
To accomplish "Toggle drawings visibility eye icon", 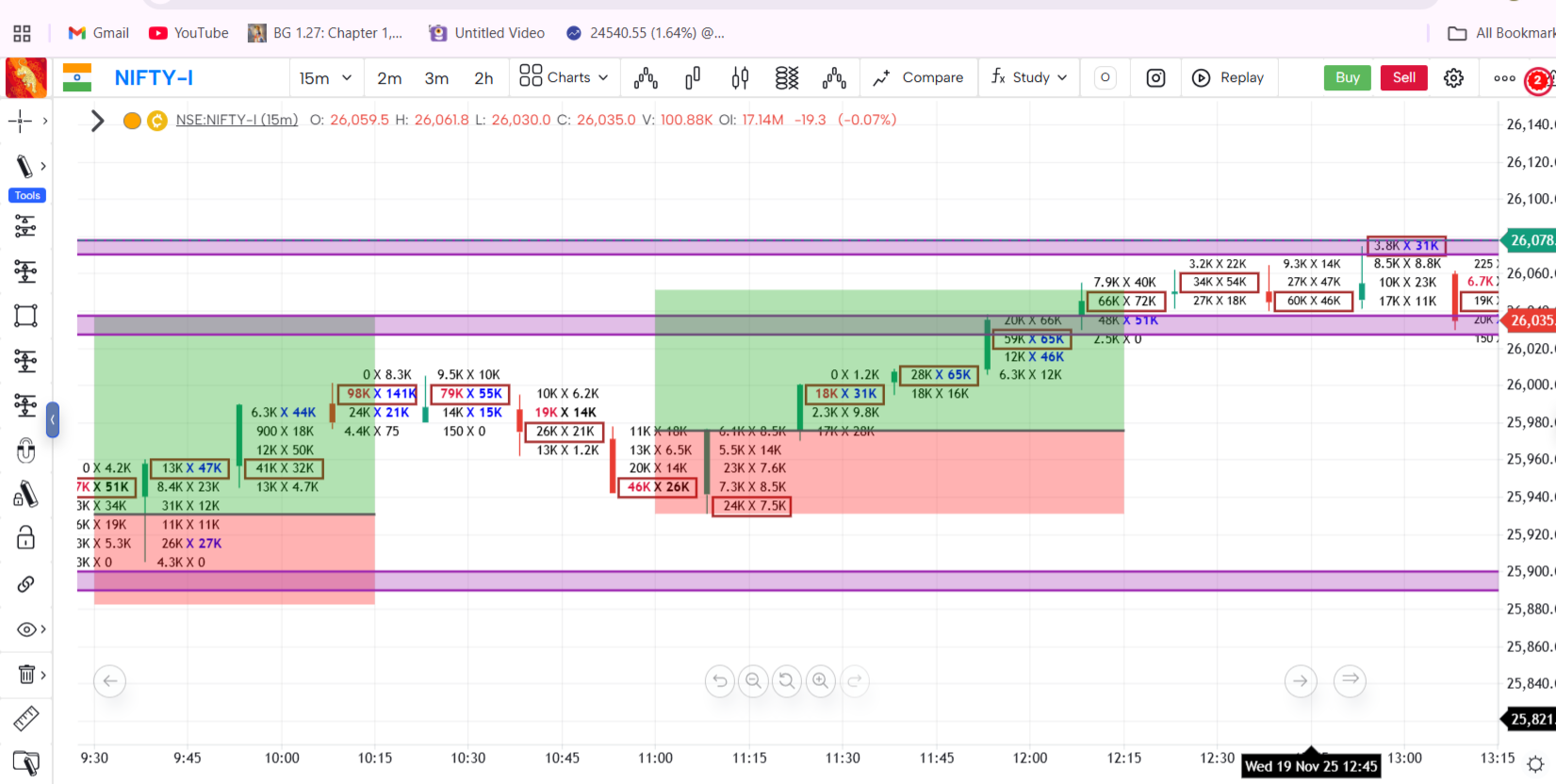I will pos(25,629).
